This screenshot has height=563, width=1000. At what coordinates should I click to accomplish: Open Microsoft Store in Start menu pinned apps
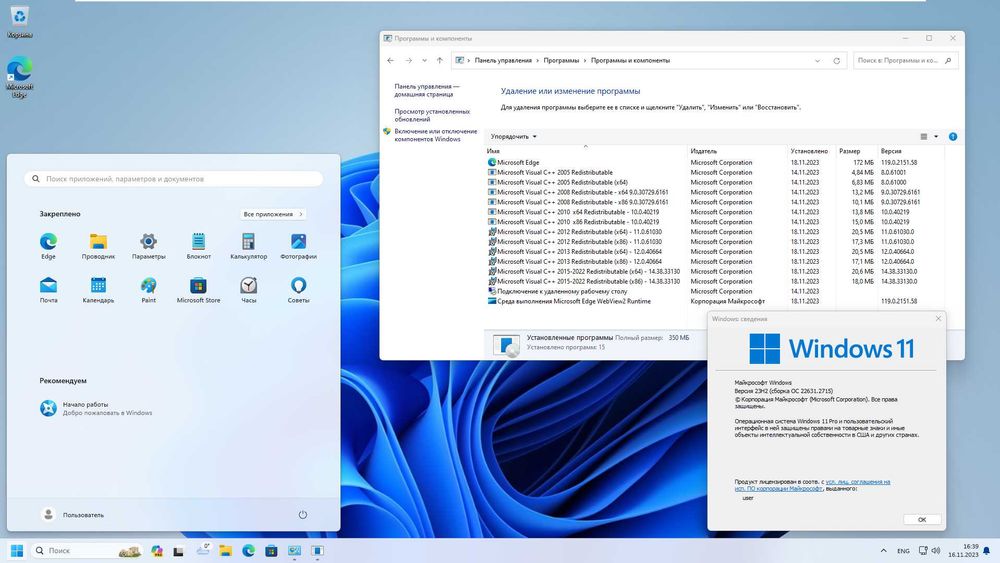coord(198,289)
